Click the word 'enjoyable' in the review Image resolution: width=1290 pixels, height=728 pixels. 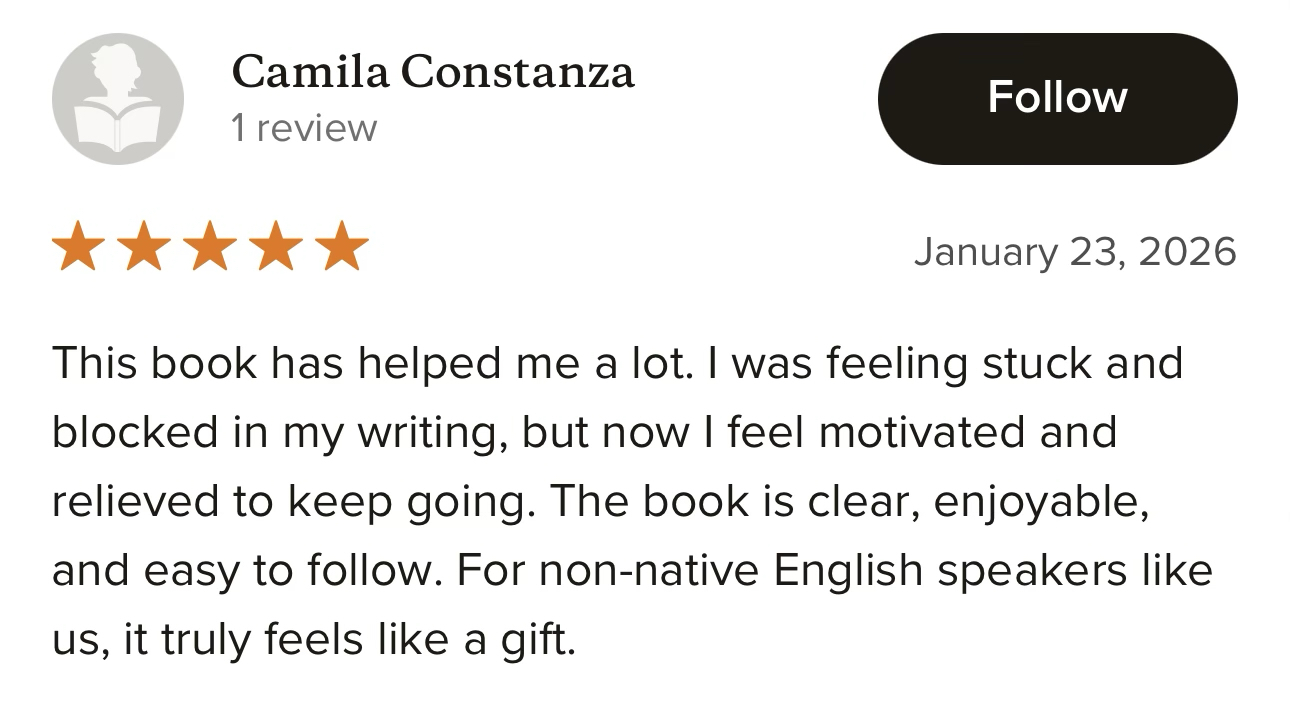(x=1040, y=503)
